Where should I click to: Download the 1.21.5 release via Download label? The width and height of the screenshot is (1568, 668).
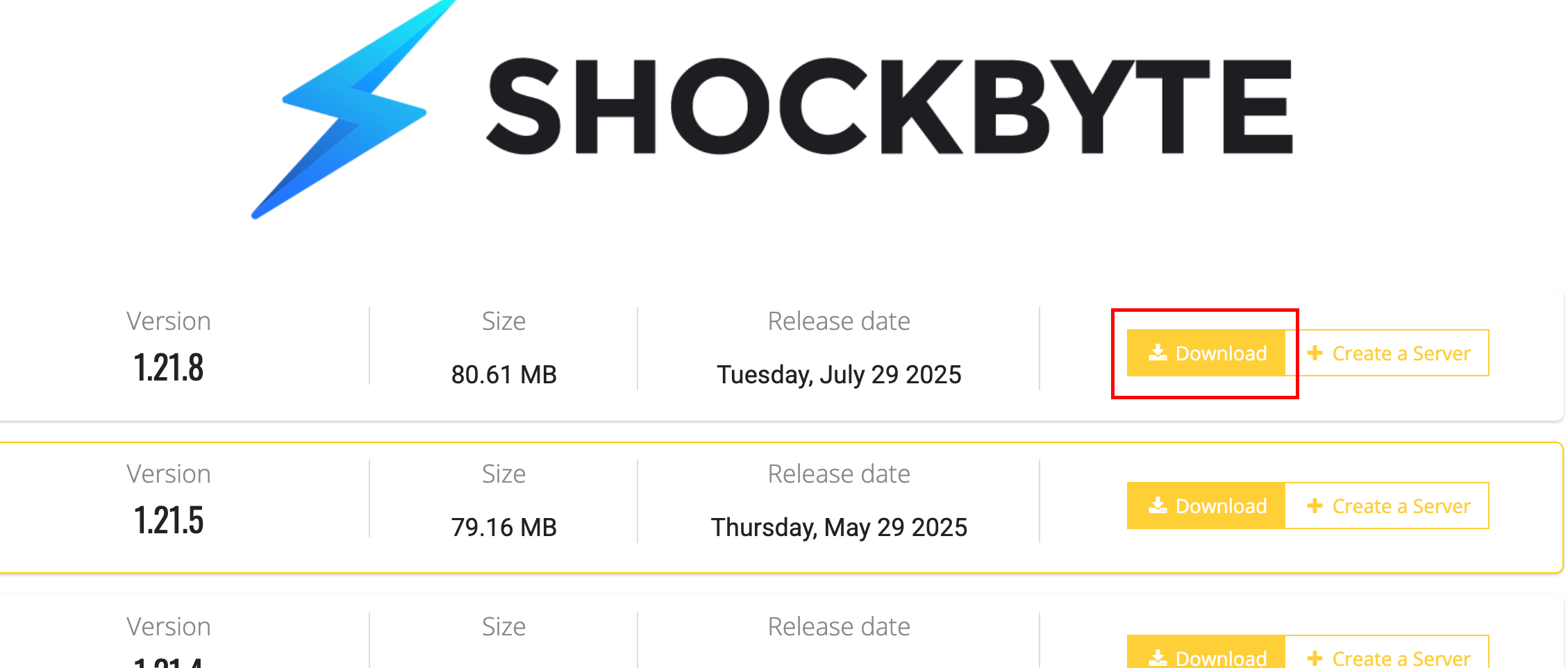1221,506
